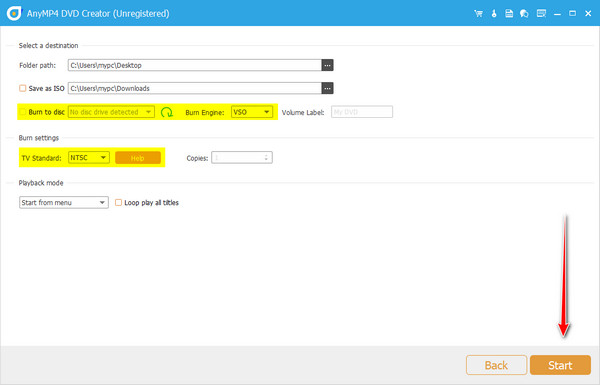Browse for the Folder path location

(327, 65)
